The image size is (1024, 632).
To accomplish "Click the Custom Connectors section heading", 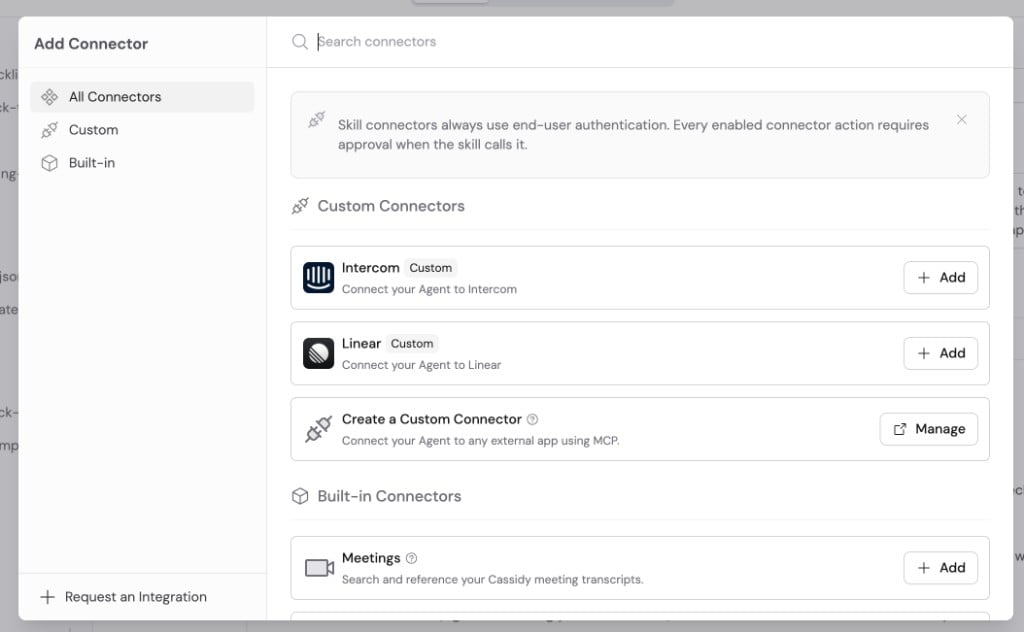I will click(391, 206).
